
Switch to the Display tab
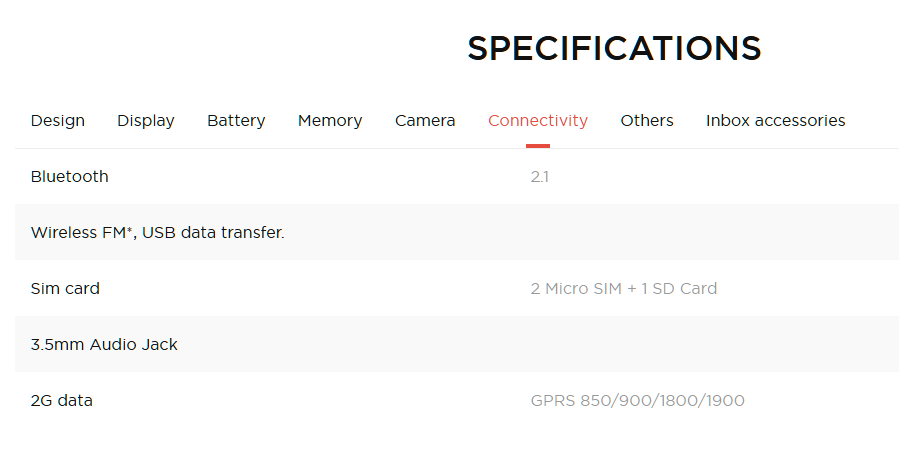pyautogui.click(x=146, y=120)
